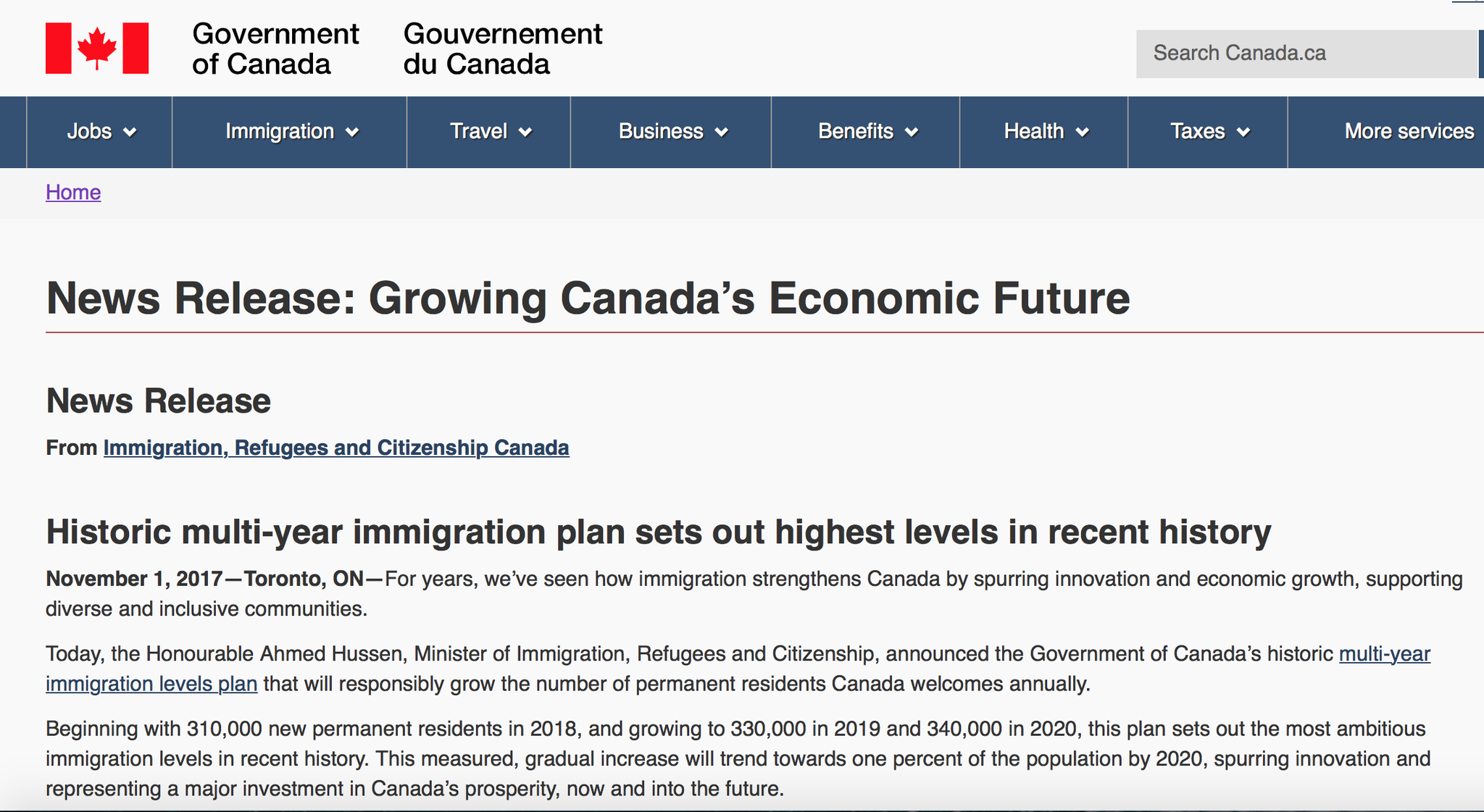Click the Canada flag logo
1484x812 pixels.
tap(97, 49)
